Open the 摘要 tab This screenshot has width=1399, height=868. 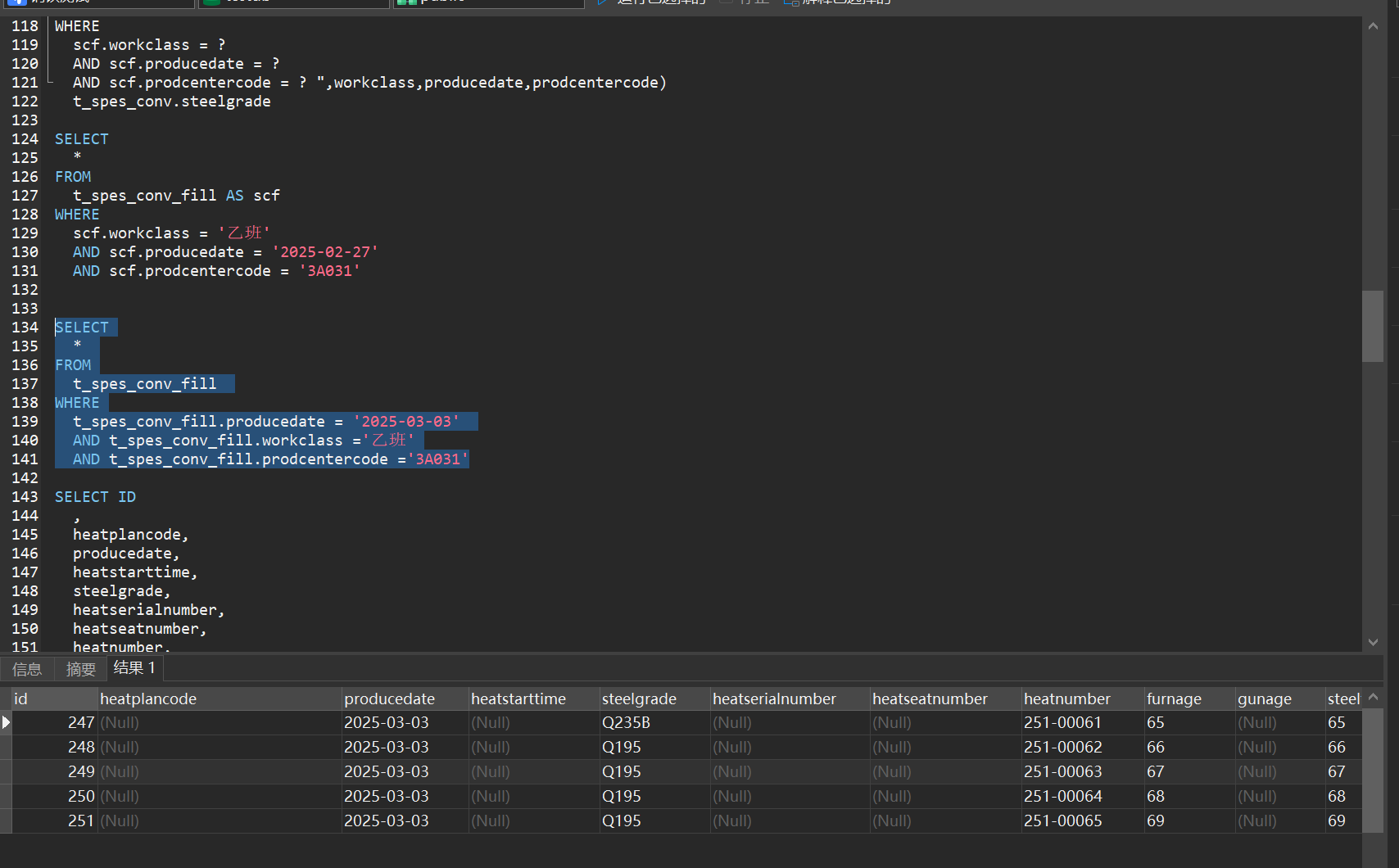click(80, 669)
